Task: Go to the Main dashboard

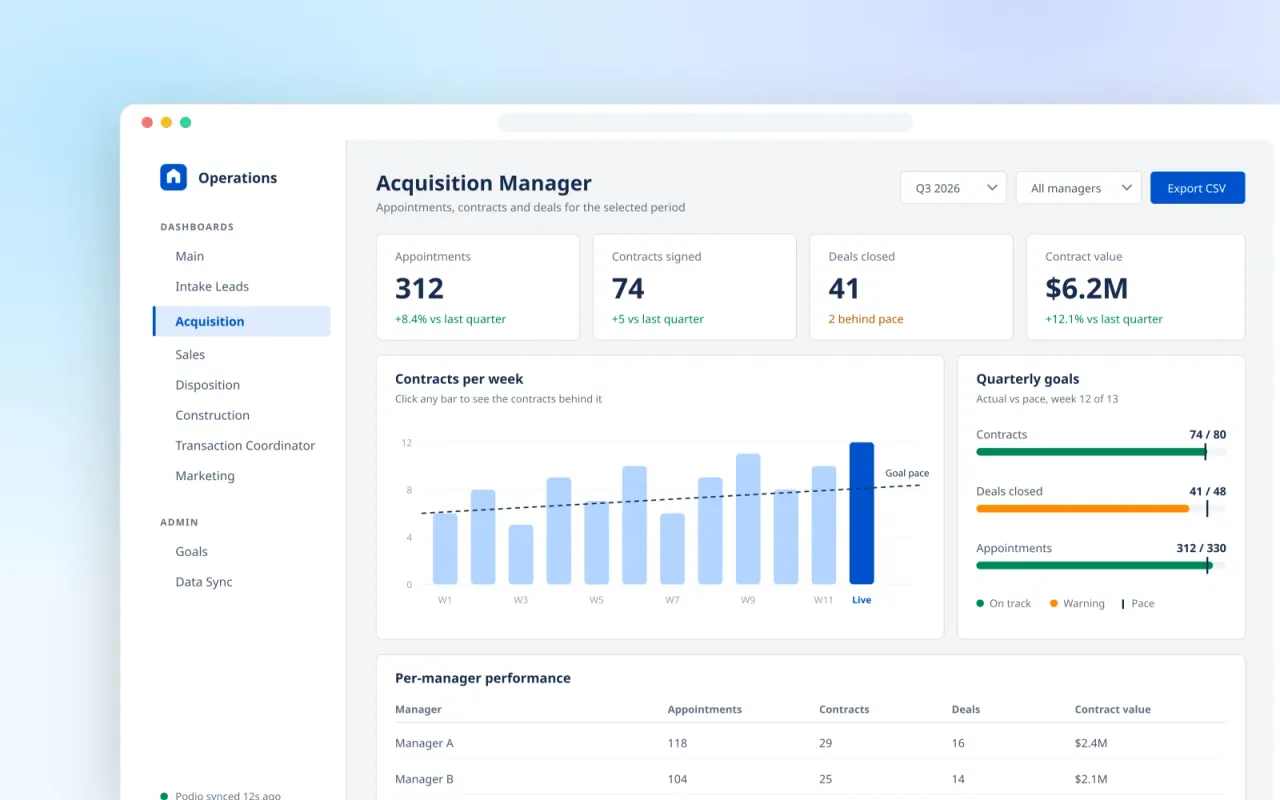Action: coord(190,256)
